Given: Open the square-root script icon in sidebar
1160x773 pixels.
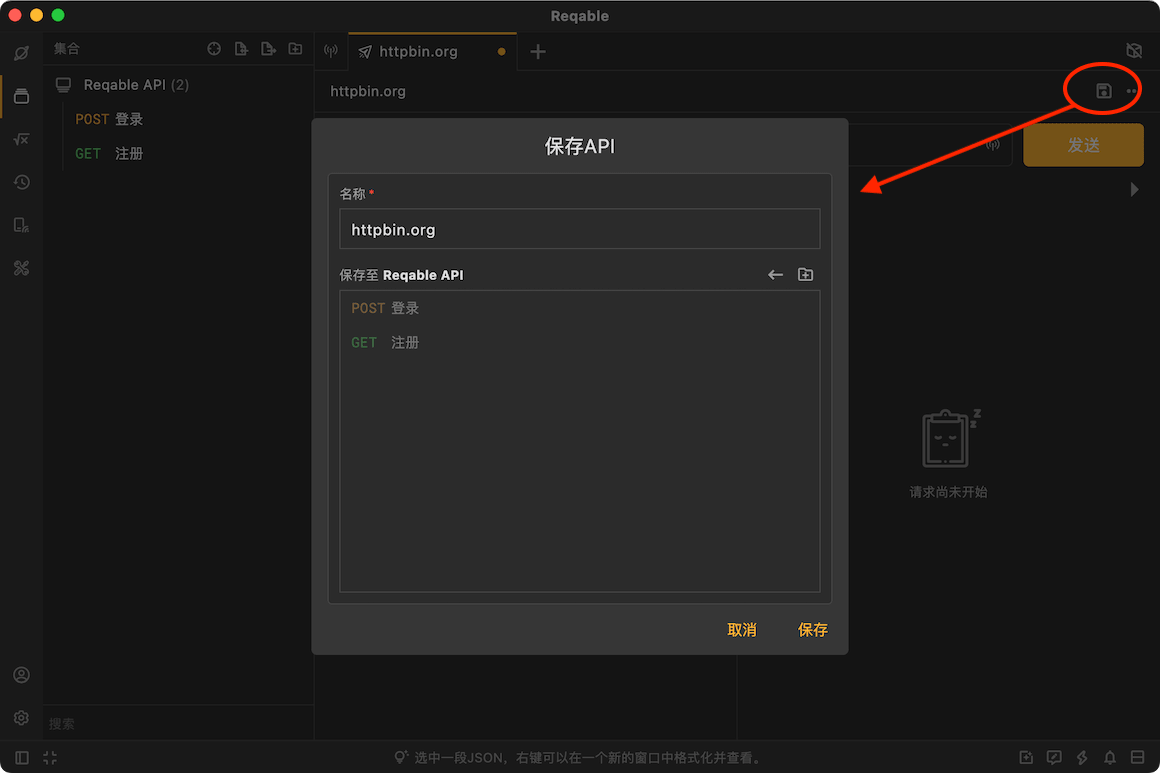Looking at the screenshot, I should coord(21,139).
